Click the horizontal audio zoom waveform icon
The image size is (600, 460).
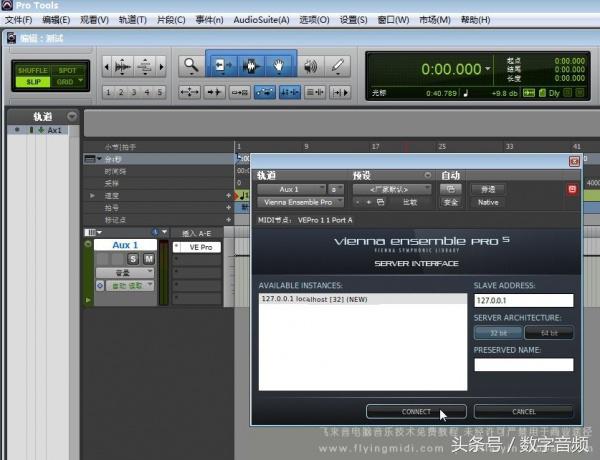pos(123,67)
